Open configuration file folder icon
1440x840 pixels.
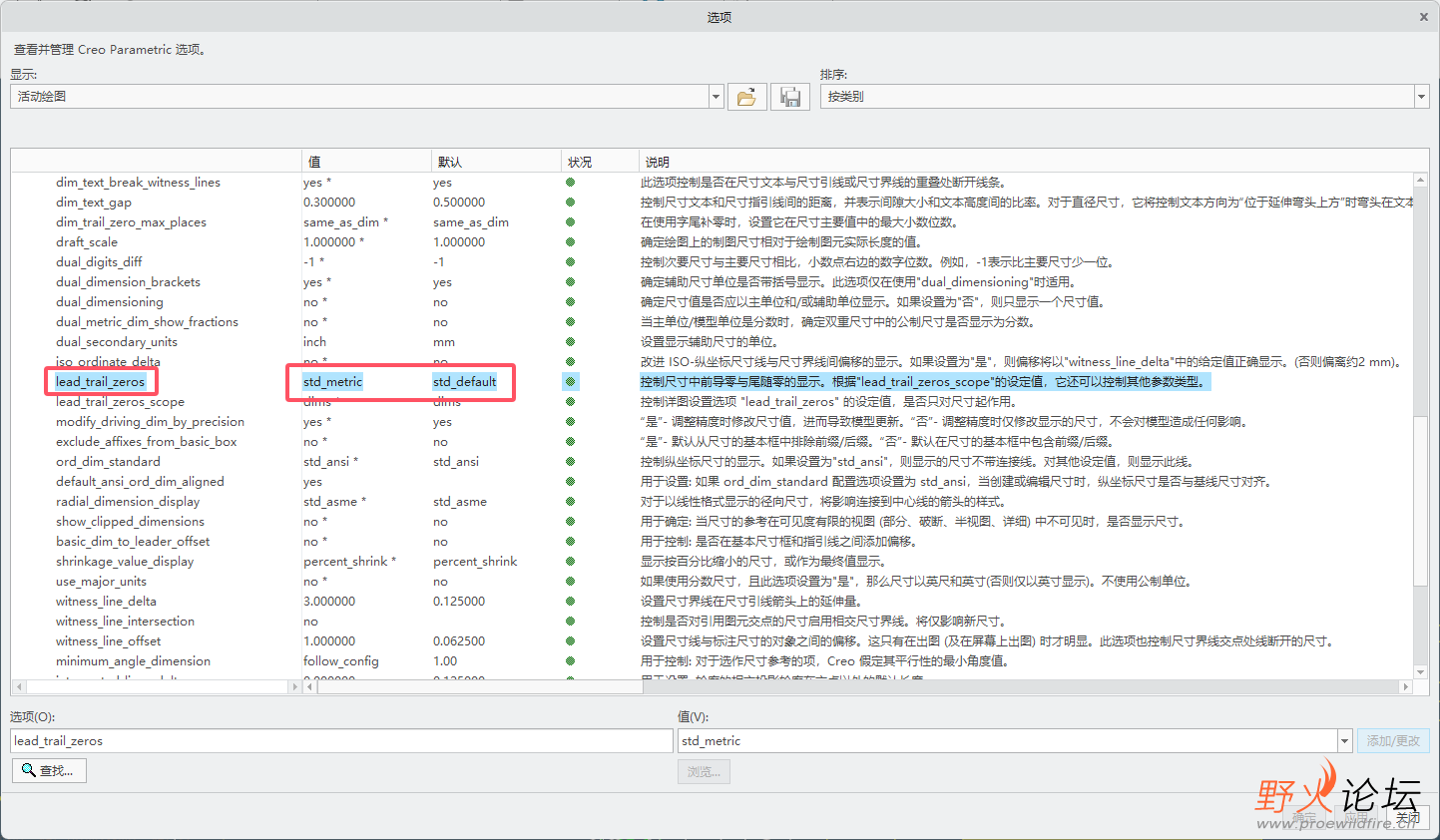tap(746, 97)
